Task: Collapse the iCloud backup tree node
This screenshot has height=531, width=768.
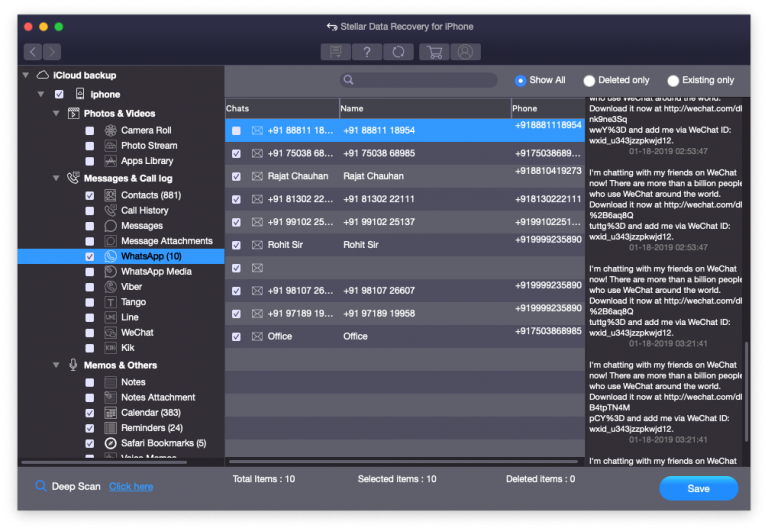Action: pyautogui.click(x=25, y=75)
